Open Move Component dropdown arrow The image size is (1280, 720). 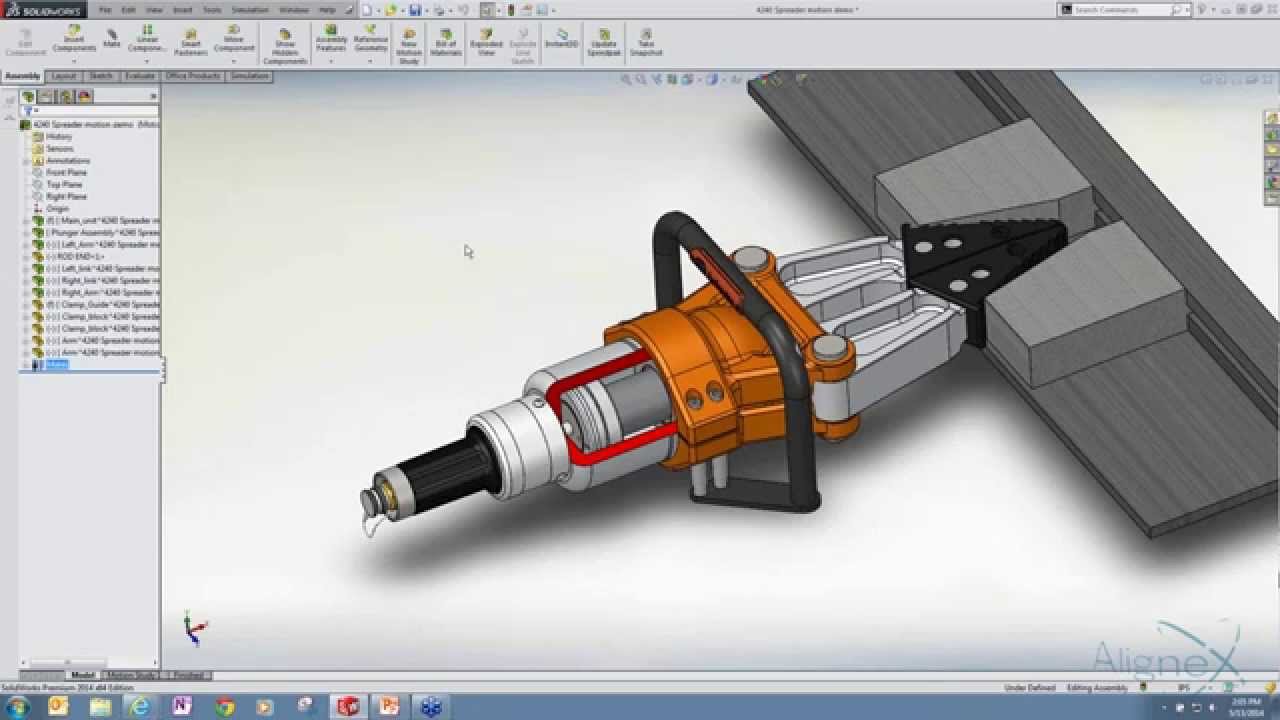(x=234, y=61)
